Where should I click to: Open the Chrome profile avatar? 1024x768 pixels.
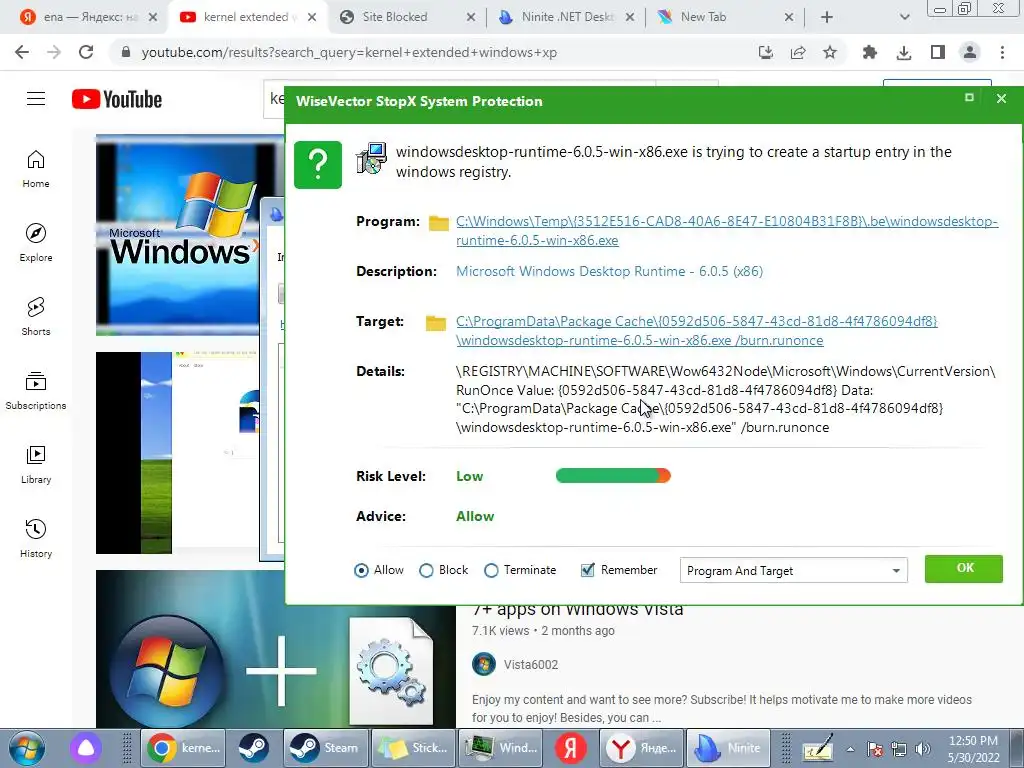point(970,52)
